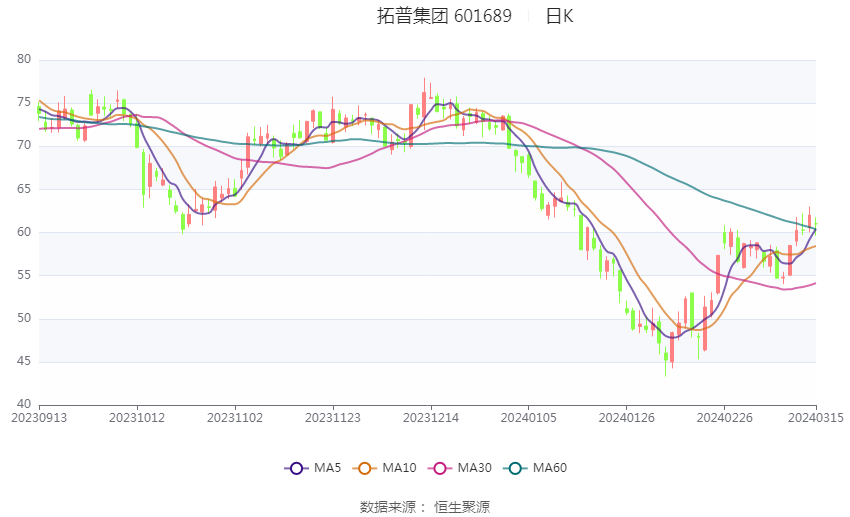
Task: Click the 20231102 date label on x-axis
Action: click(x=236, y=418)
